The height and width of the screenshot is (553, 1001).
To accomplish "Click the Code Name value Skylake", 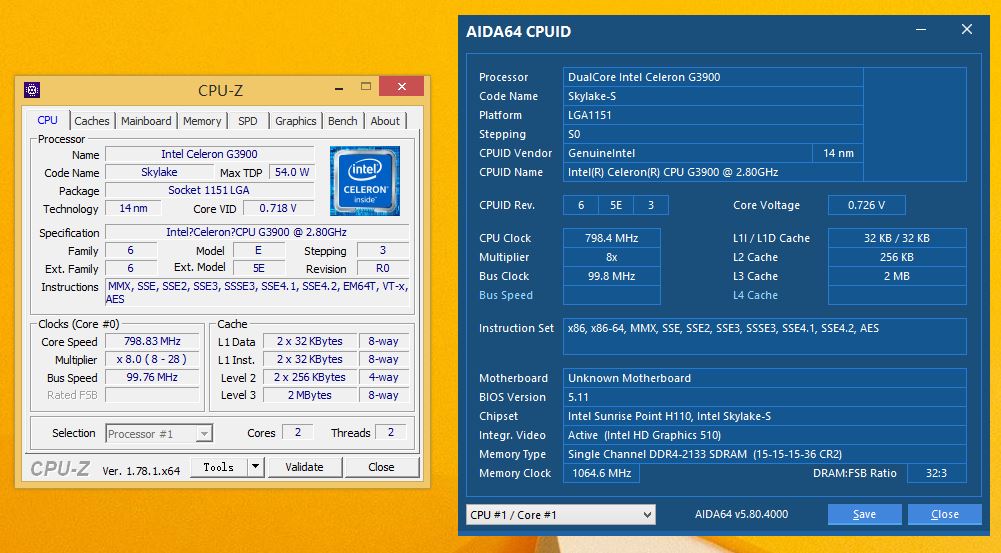I will pyautogui.click(x=159, y=172).
